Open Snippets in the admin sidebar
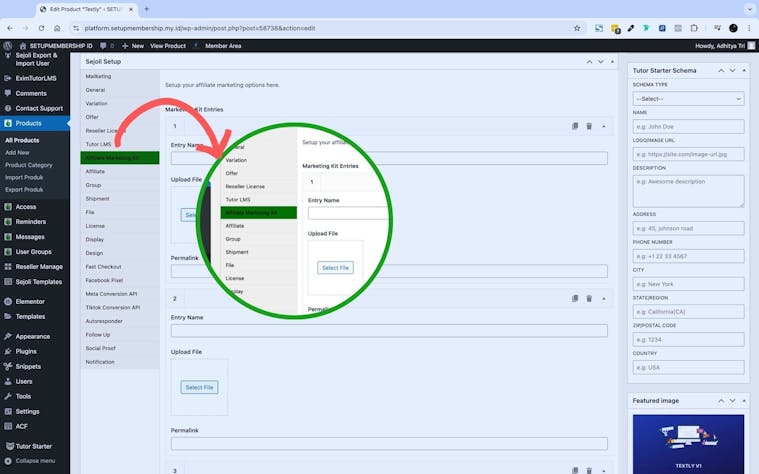This screenshot has height=474, width=759. [28, 366]
